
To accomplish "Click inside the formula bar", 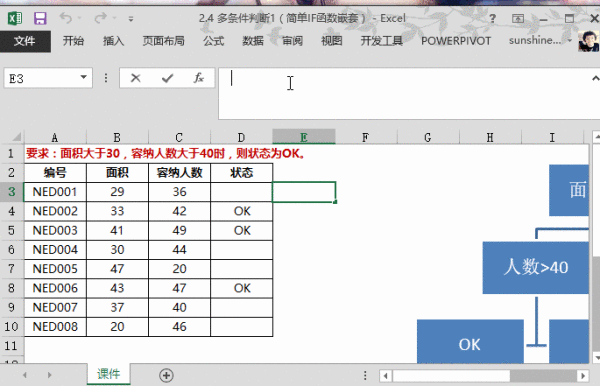I will 406,94.
